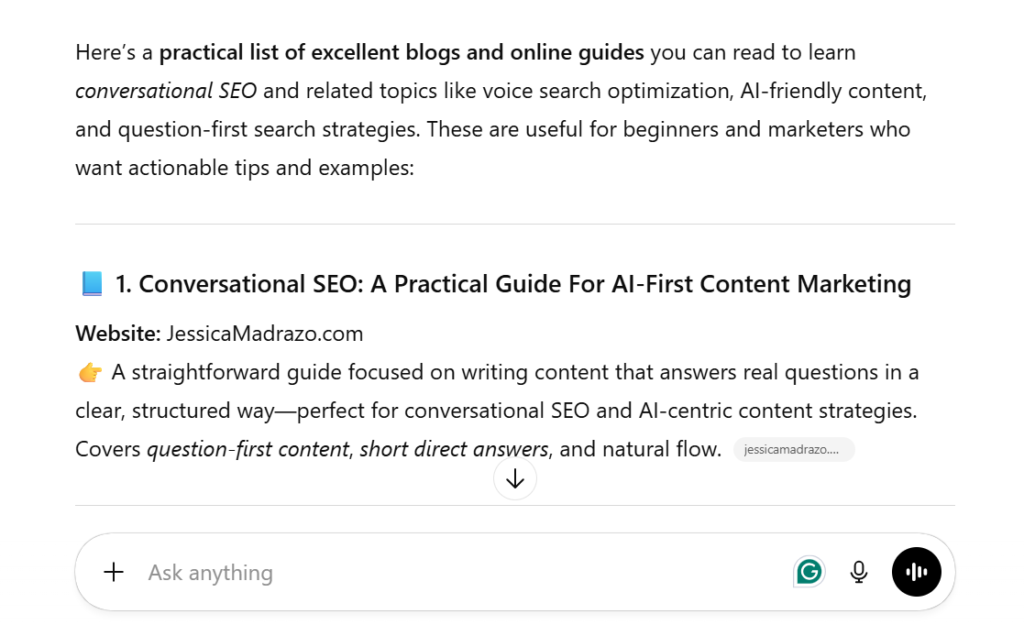Click the blue book emoji beside heading 1

tap(92, 284)
